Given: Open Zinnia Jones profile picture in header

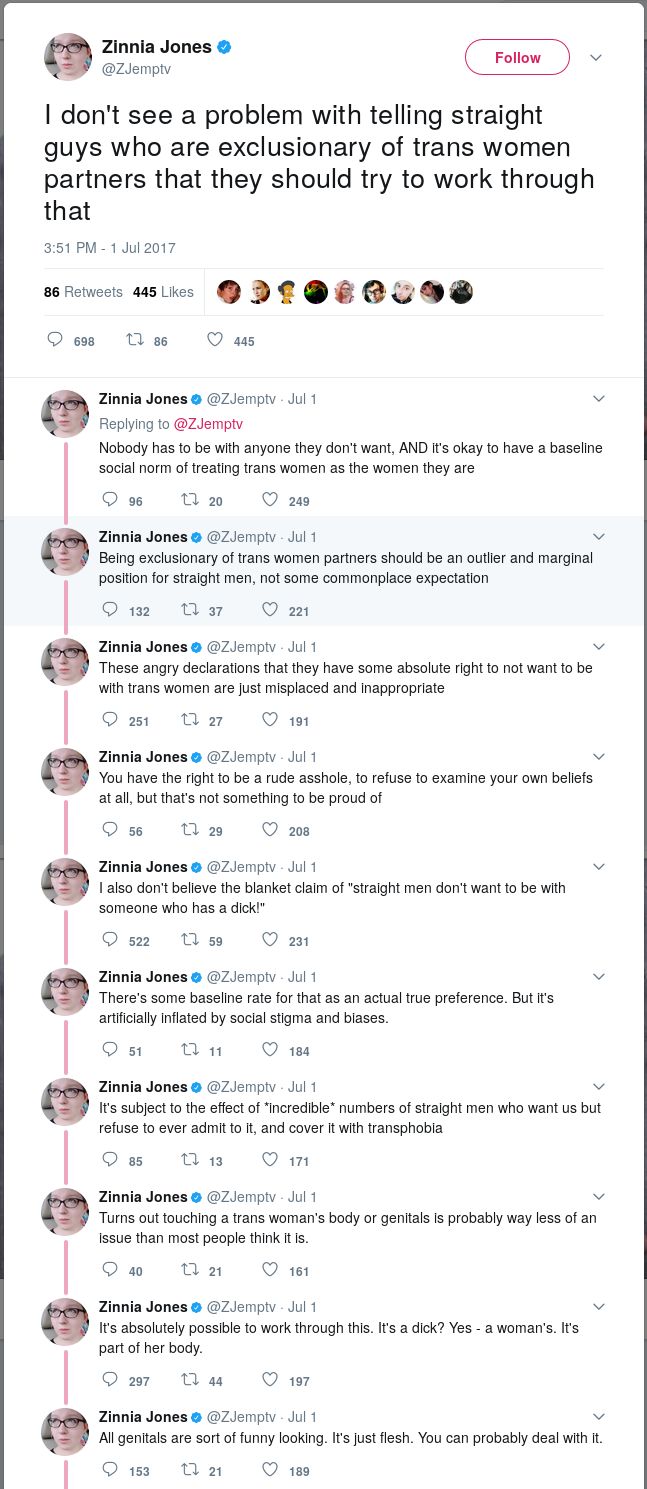Looking at the screenshot, I should tap(67, 57).
